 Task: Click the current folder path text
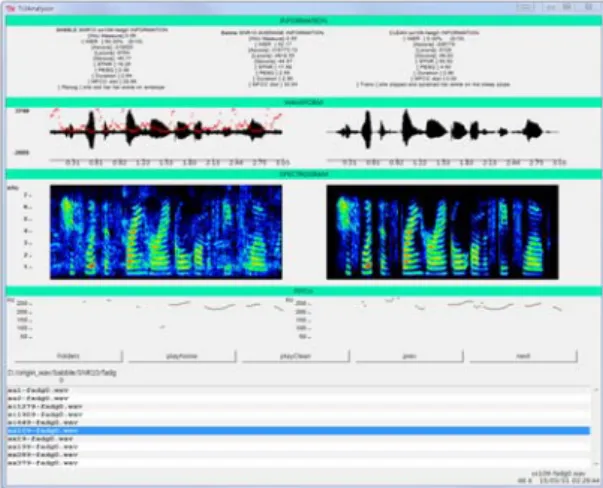(x=62, y=373)
